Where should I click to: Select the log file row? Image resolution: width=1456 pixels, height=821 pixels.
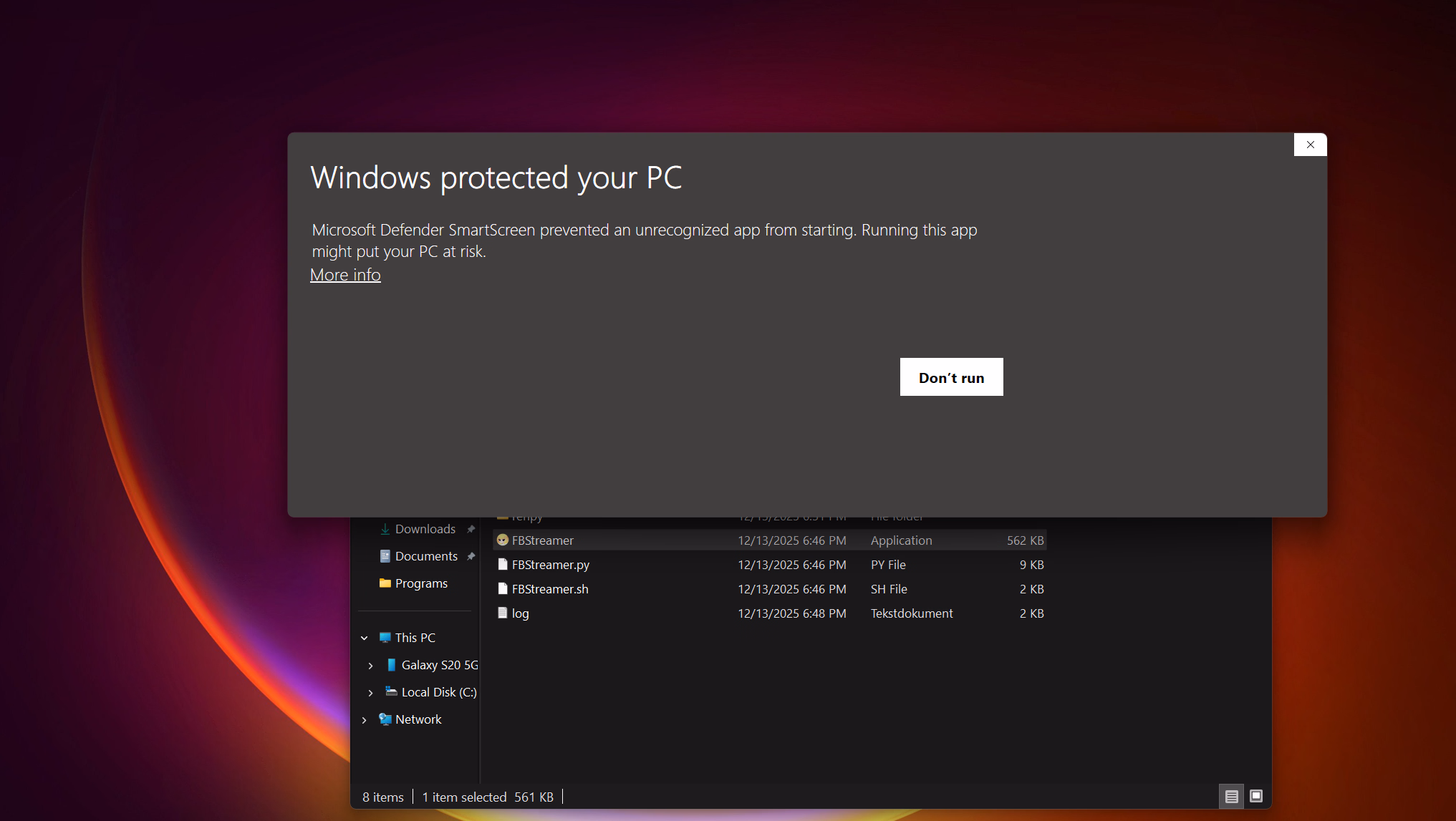(x=521, y=613)
